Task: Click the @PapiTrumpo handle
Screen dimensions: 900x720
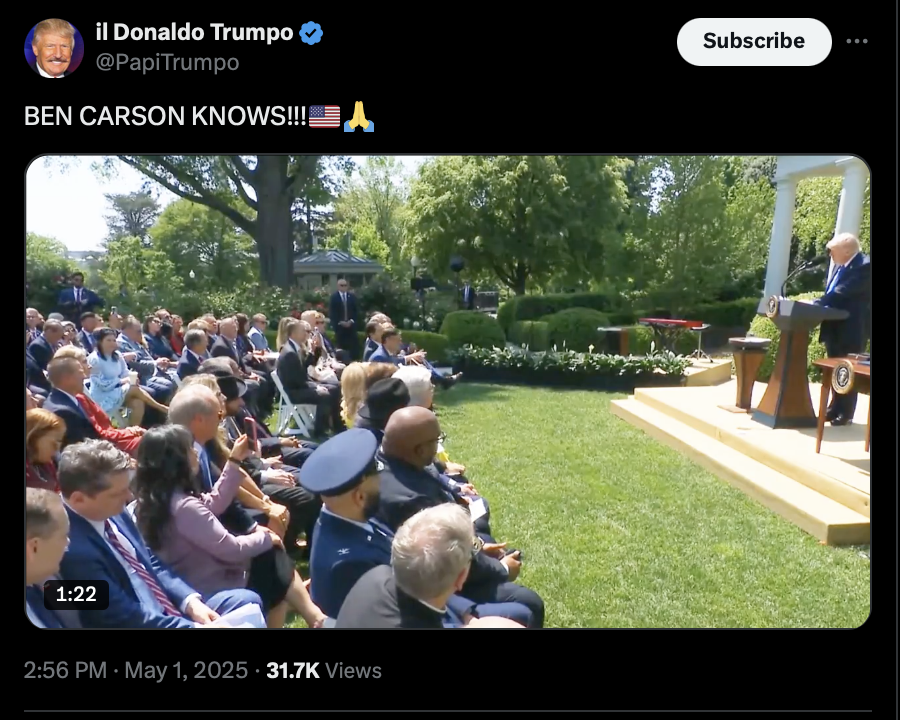Action: pos(167,62)
